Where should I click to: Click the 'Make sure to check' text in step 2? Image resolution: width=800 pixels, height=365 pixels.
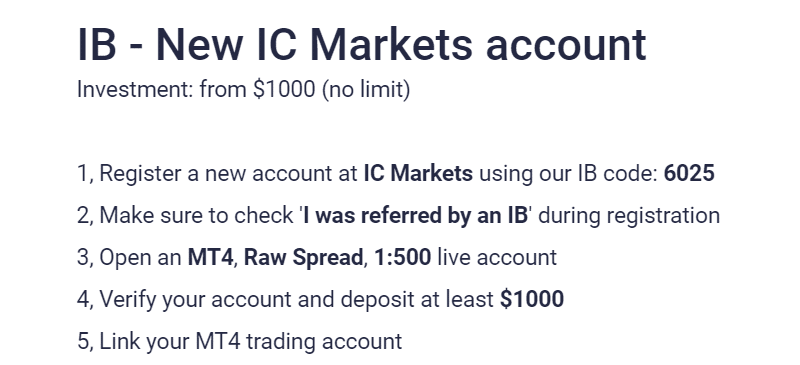pos(196,215)
